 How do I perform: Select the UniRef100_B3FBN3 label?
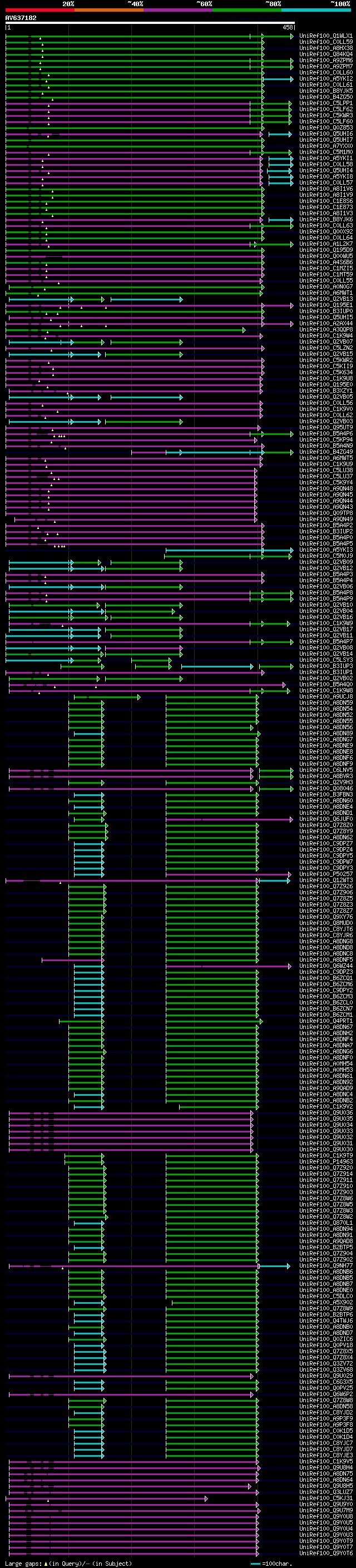click(x=326, y=794)
